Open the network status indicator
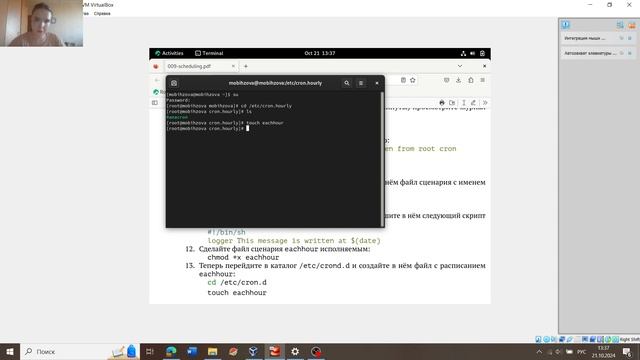The image size is (640, 360). point(463,53)
